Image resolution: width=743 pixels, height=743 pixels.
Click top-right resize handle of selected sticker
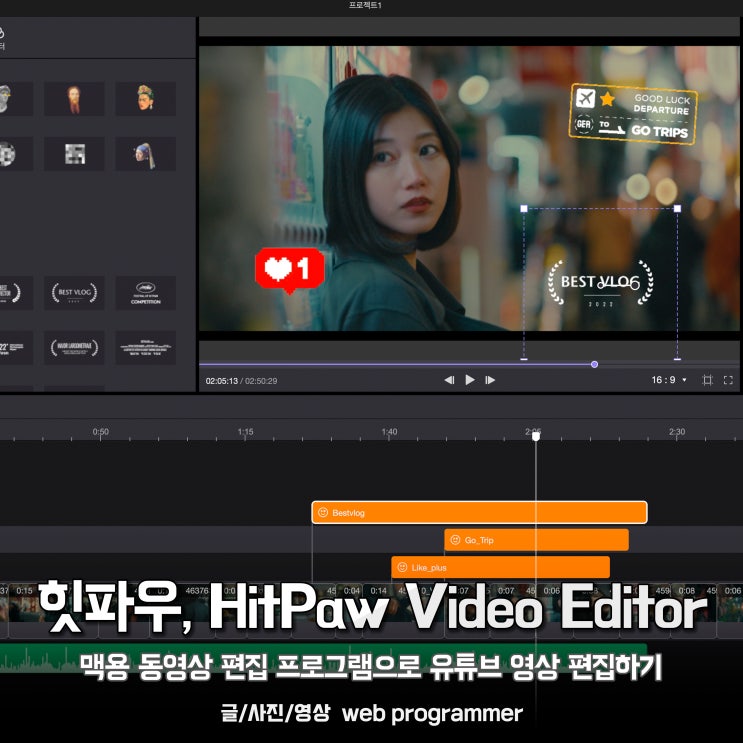[677, 208]
